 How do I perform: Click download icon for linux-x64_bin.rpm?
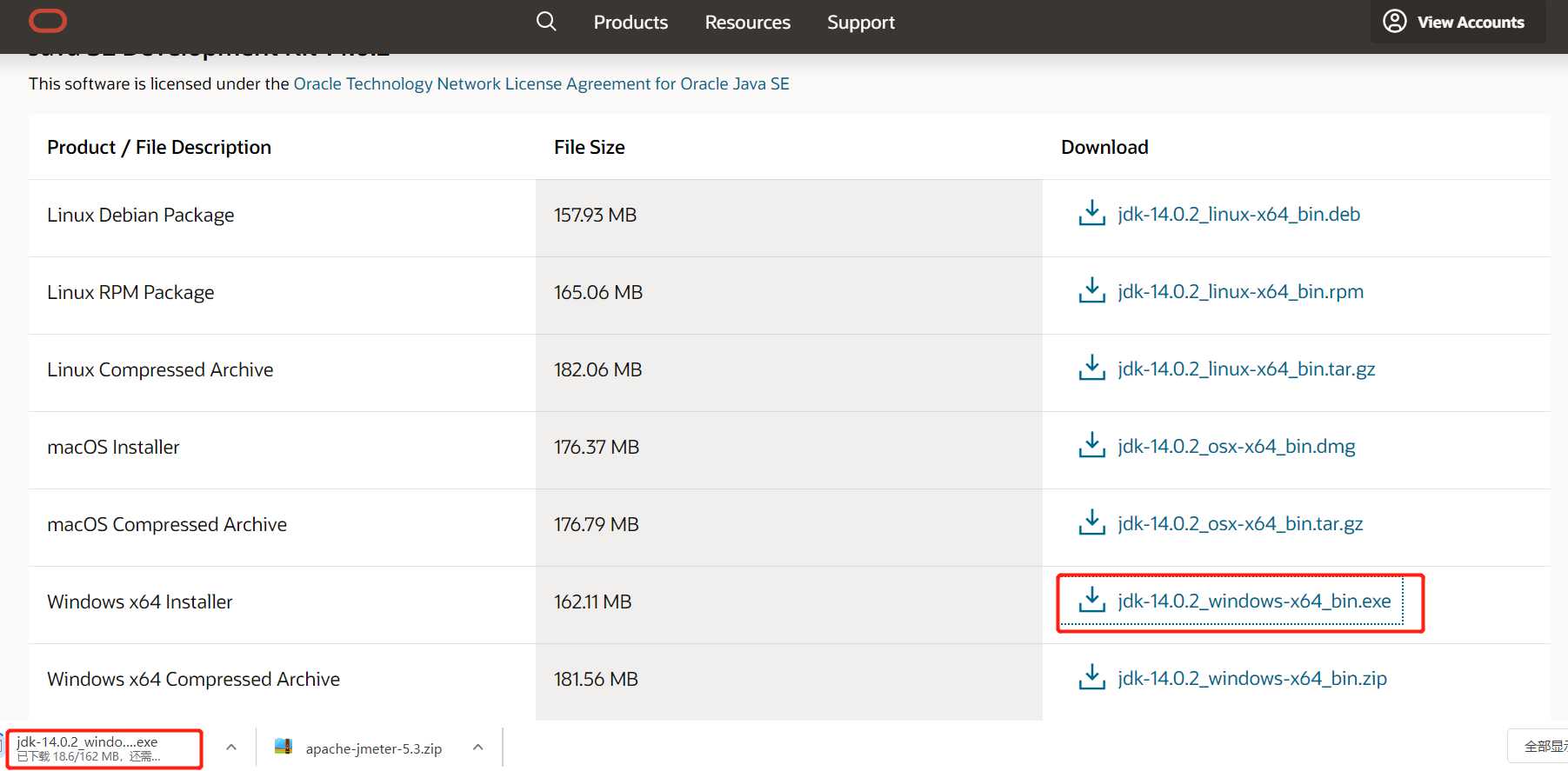point(1091,290)
